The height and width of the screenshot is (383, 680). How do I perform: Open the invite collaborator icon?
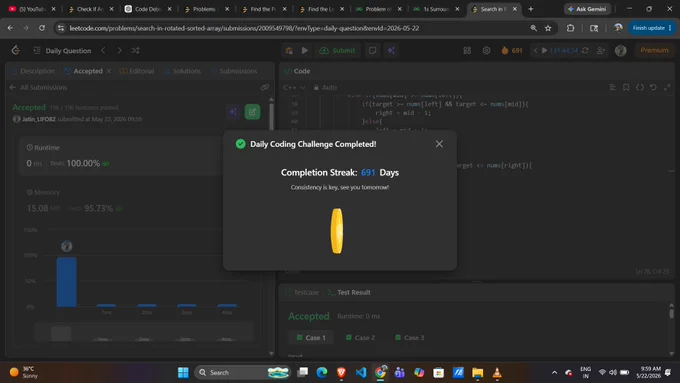(601, 50)
